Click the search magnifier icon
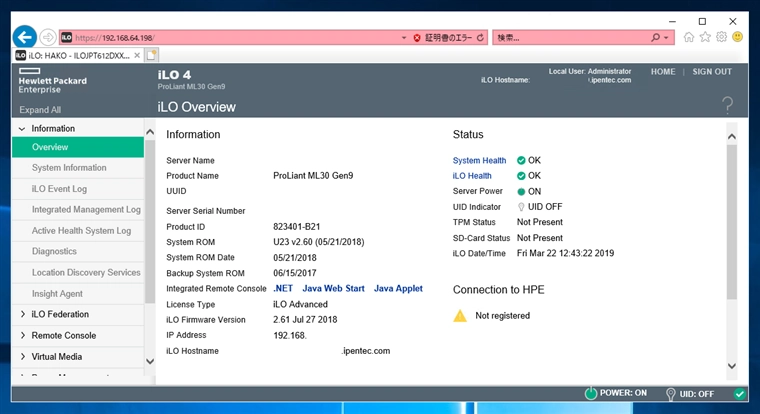760x414 pixels. [x=655, y=37]
